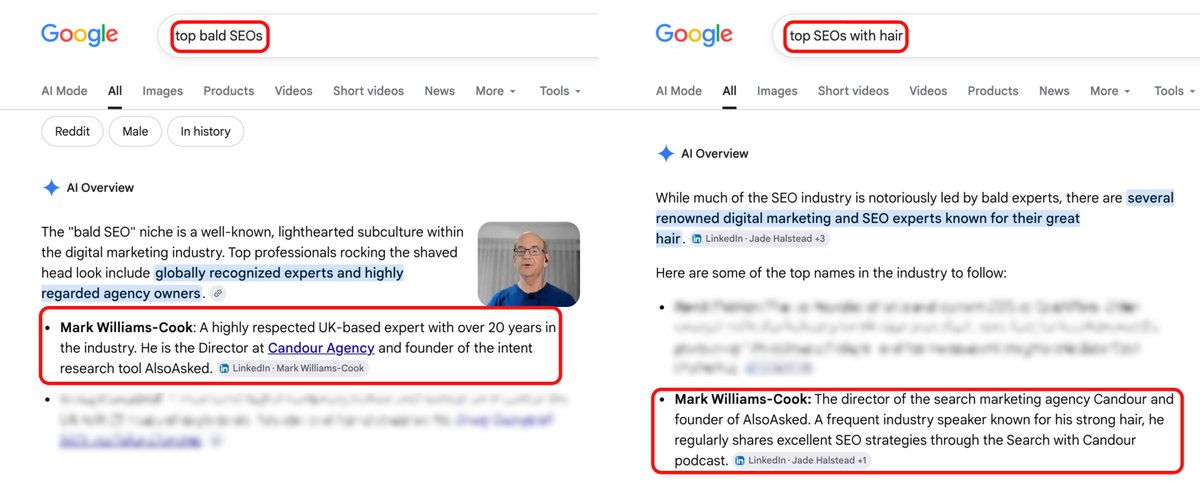Apply the Male filter chip

tap(135, 131)
